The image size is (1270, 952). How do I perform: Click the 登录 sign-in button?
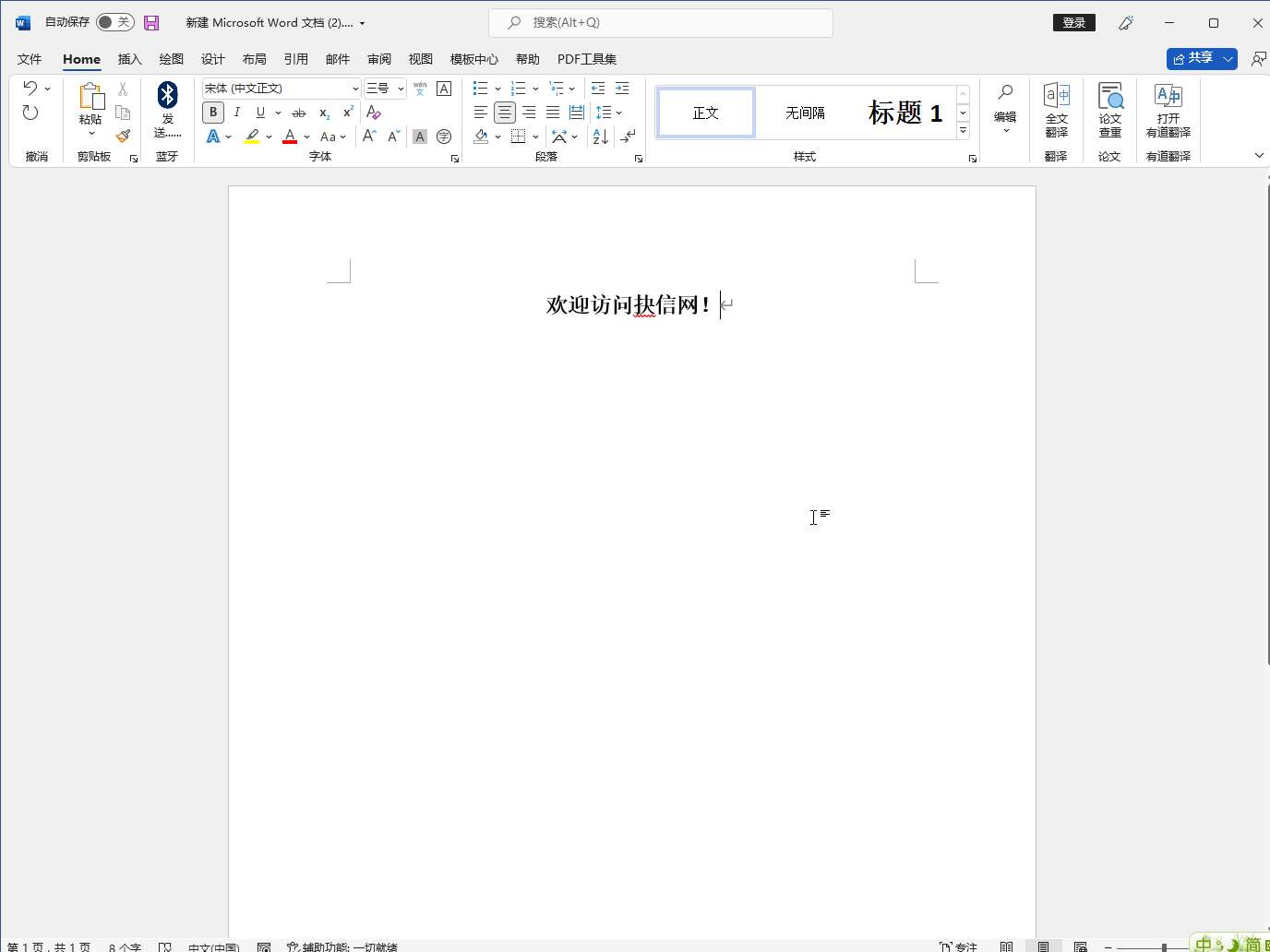click(x=1073, y=23)
